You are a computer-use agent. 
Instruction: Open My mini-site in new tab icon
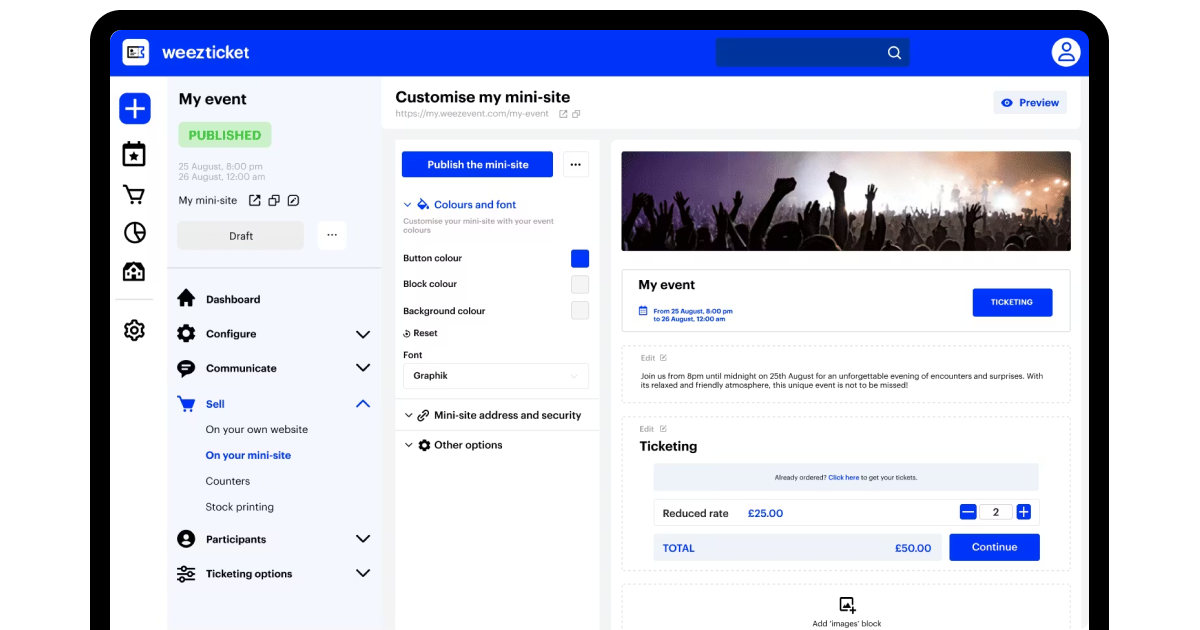coord(254,200)
